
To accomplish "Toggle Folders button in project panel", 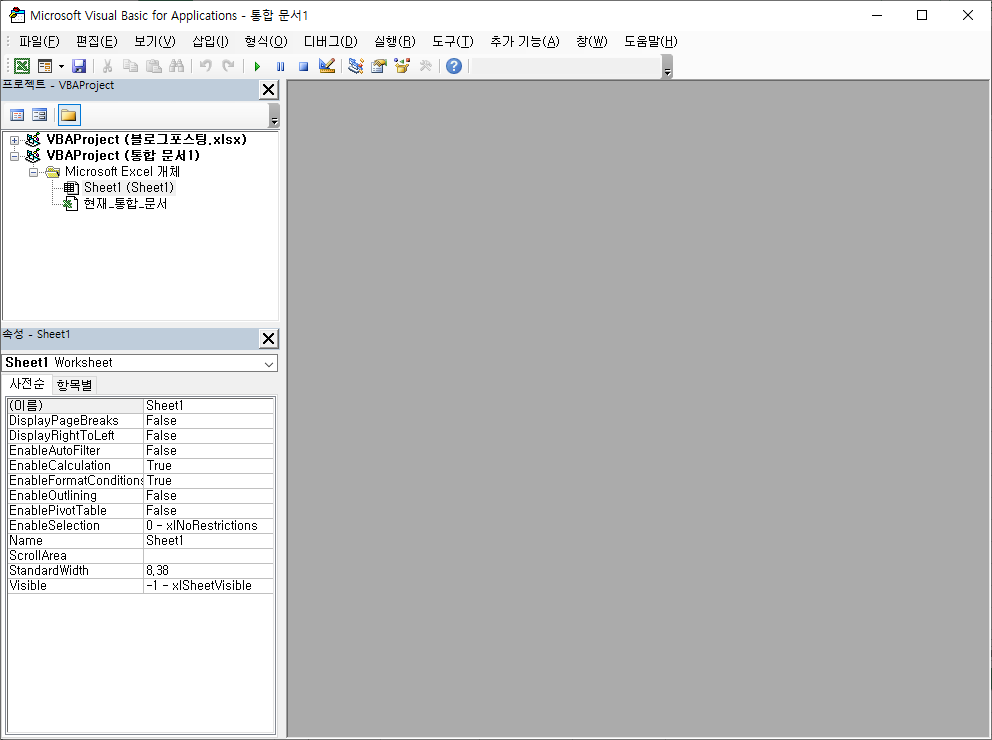I will (x=69, y=115).
